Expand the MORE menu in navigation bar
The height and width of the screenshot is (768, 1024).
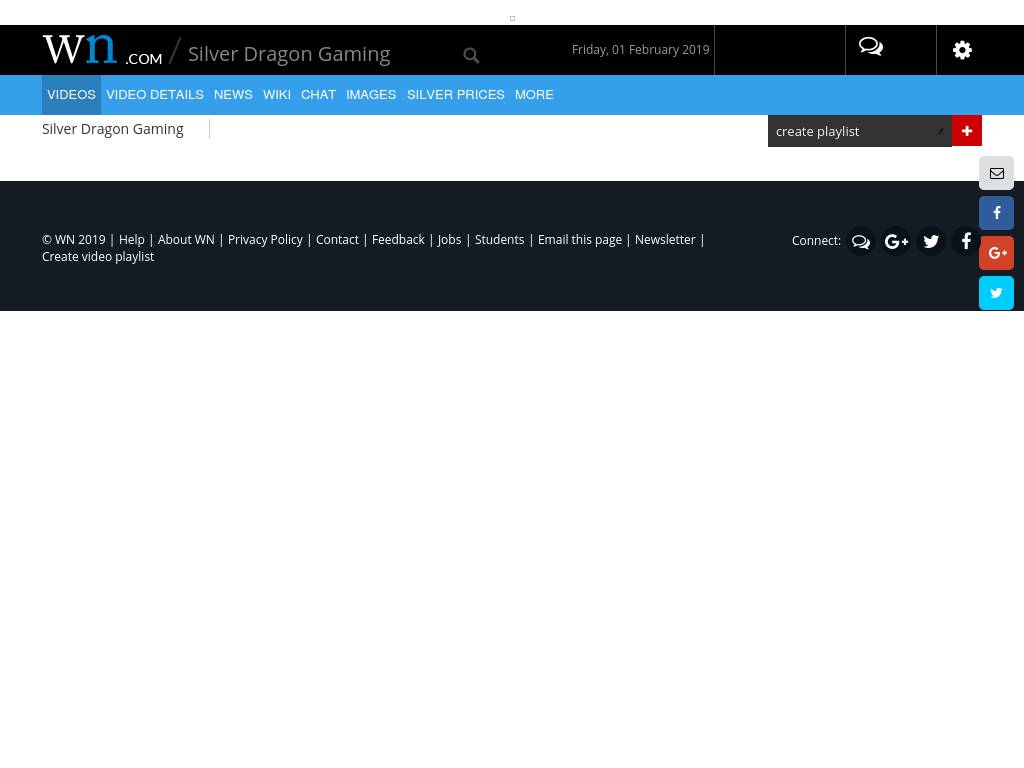(x=534, y=95)
